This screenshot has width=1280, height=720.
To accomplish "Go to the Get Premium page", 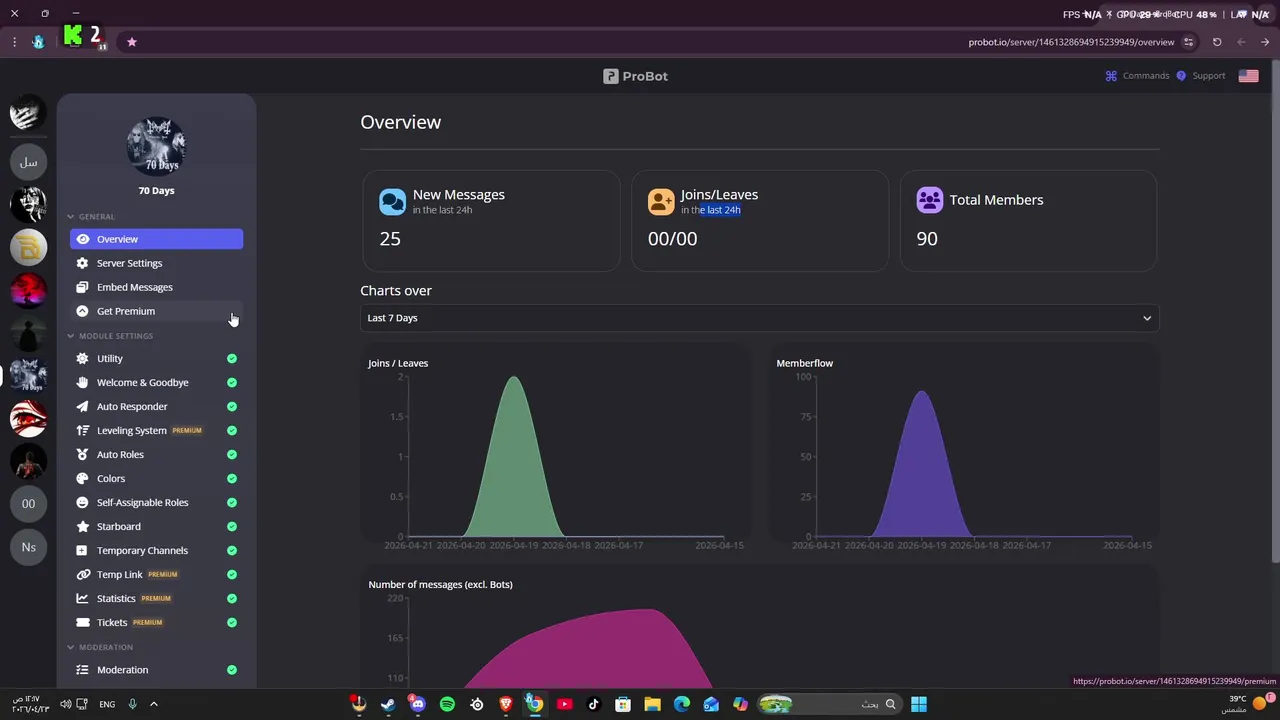I will click(156, 311).
